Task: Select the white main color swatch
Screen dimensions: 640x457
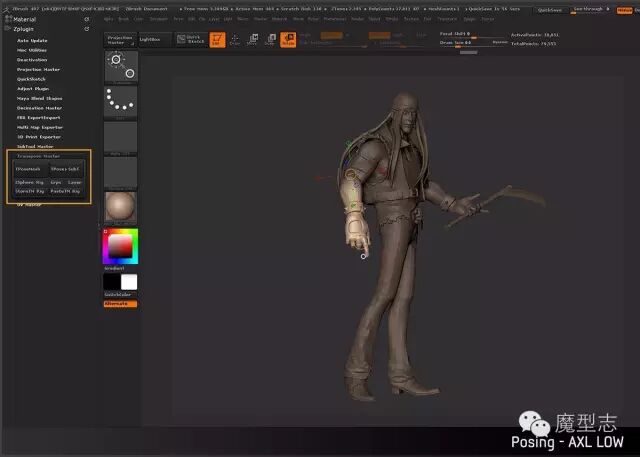Action: click(x=129, y=282)
